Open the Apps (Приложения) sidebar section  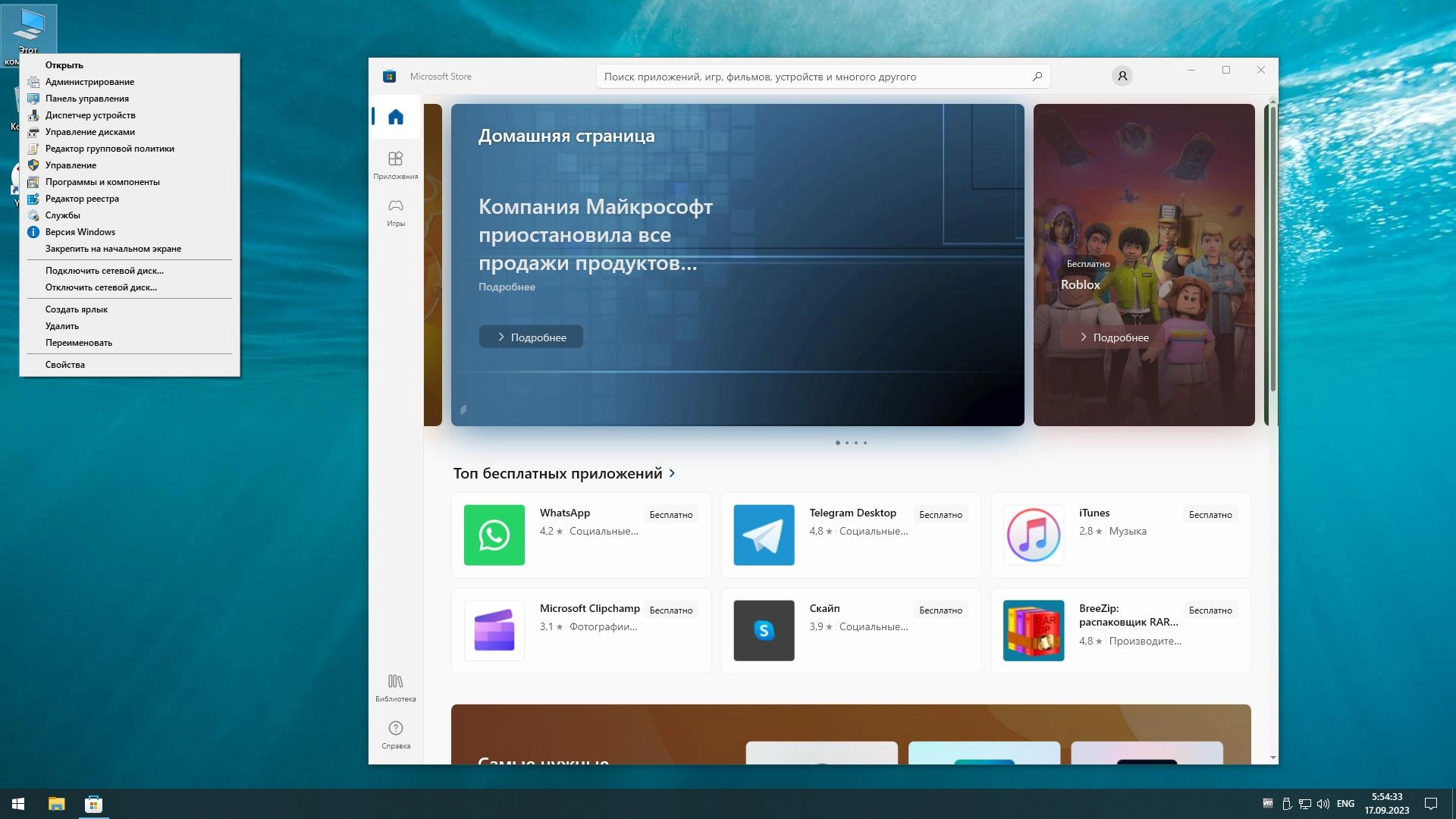coord(395,165)
